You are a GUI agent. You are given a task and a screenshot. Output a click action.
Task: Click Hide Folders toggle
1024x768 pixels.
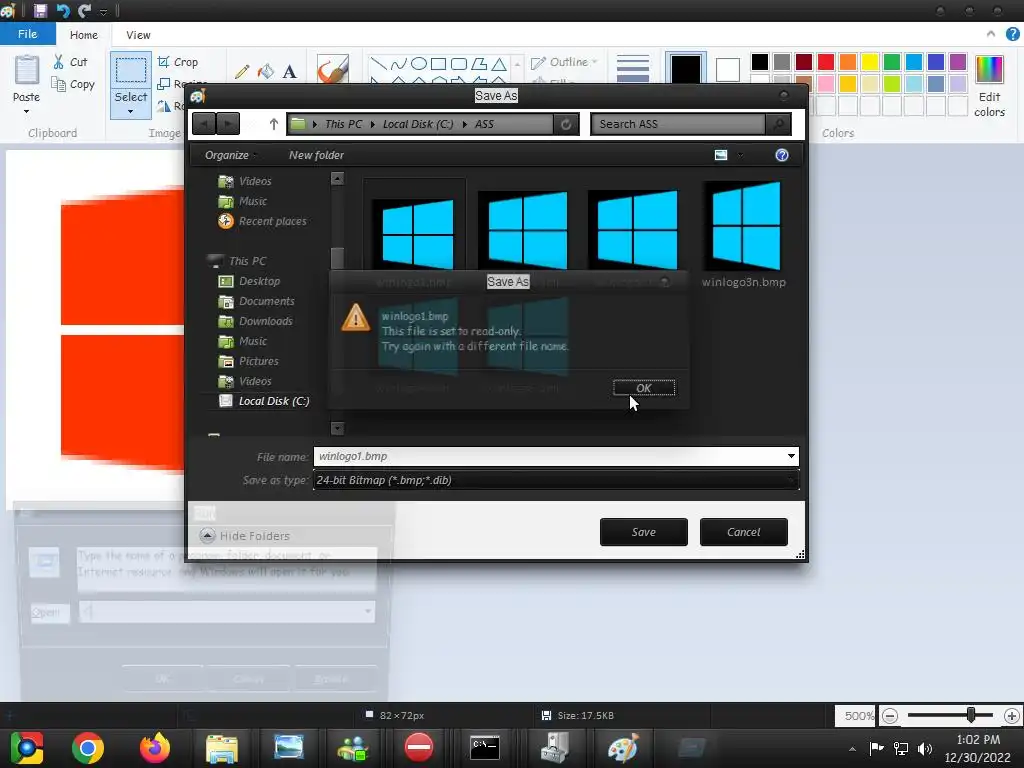pos(245,536)
